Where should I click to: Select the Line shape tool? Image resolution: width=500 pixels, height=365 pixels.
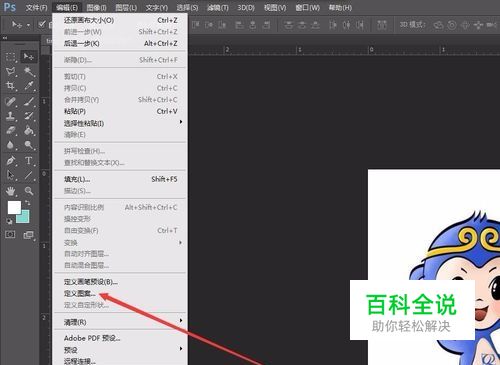[29, 175]
